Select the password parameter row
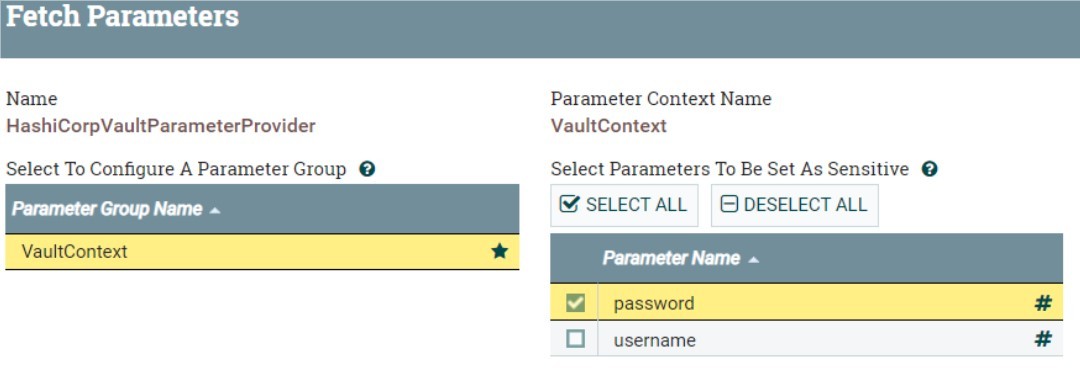Image resolution: width=1080 pixels, height=373 pixels. pyautogui.click(x=807, y=303)
